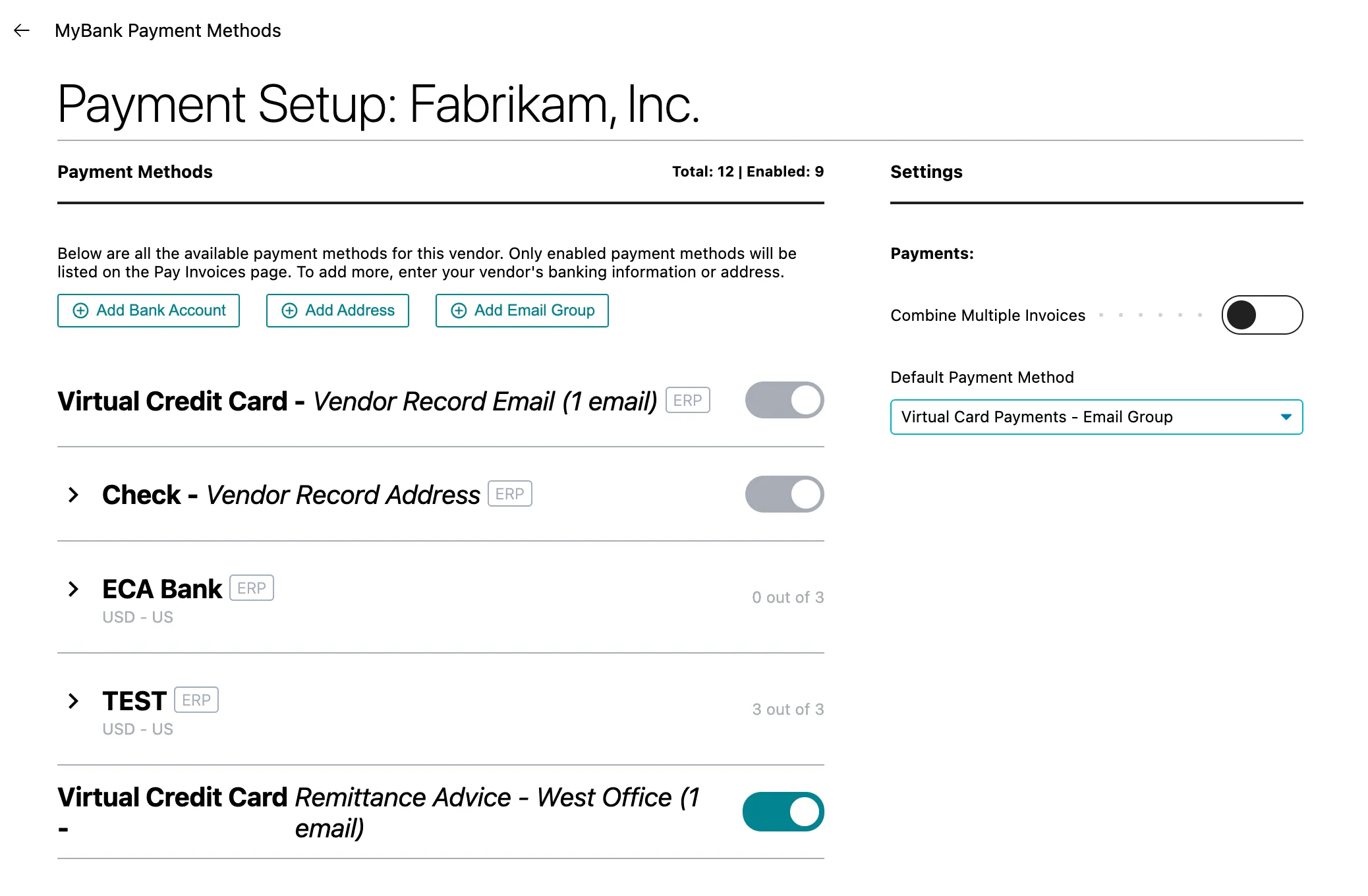The height and width of the screenshot is (896, 1368).
Task: Click ERP badge on Vendor Record Email
Action: (688, 400)
